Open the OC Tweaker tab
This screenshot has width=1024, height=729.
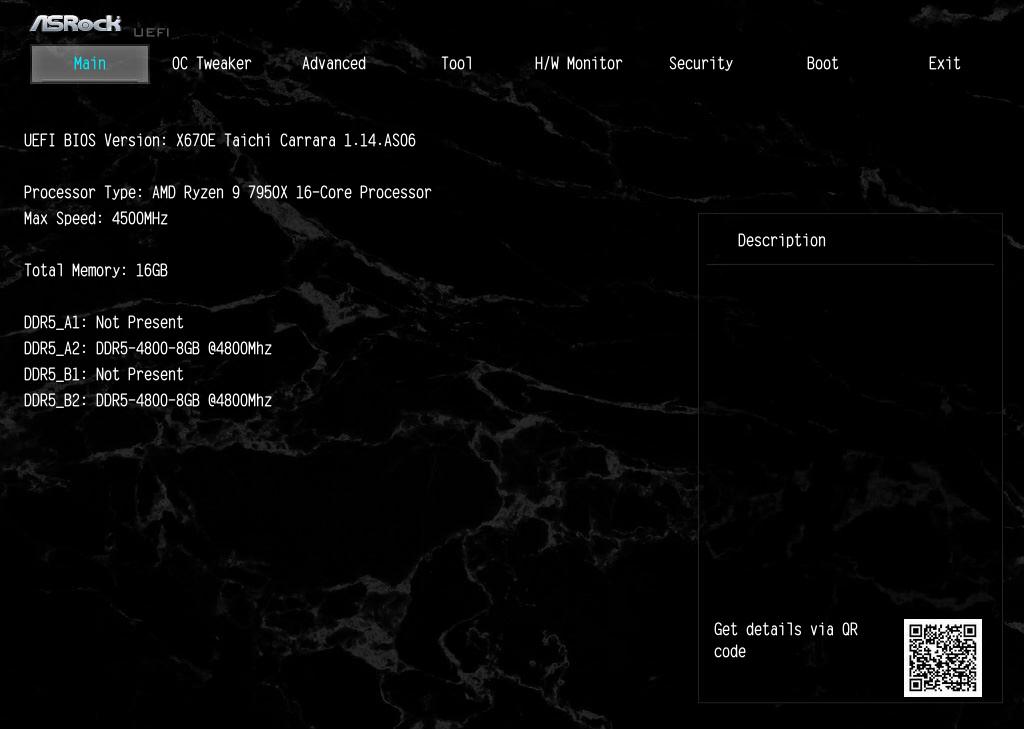pyautogui.click(x=212, y=63)
